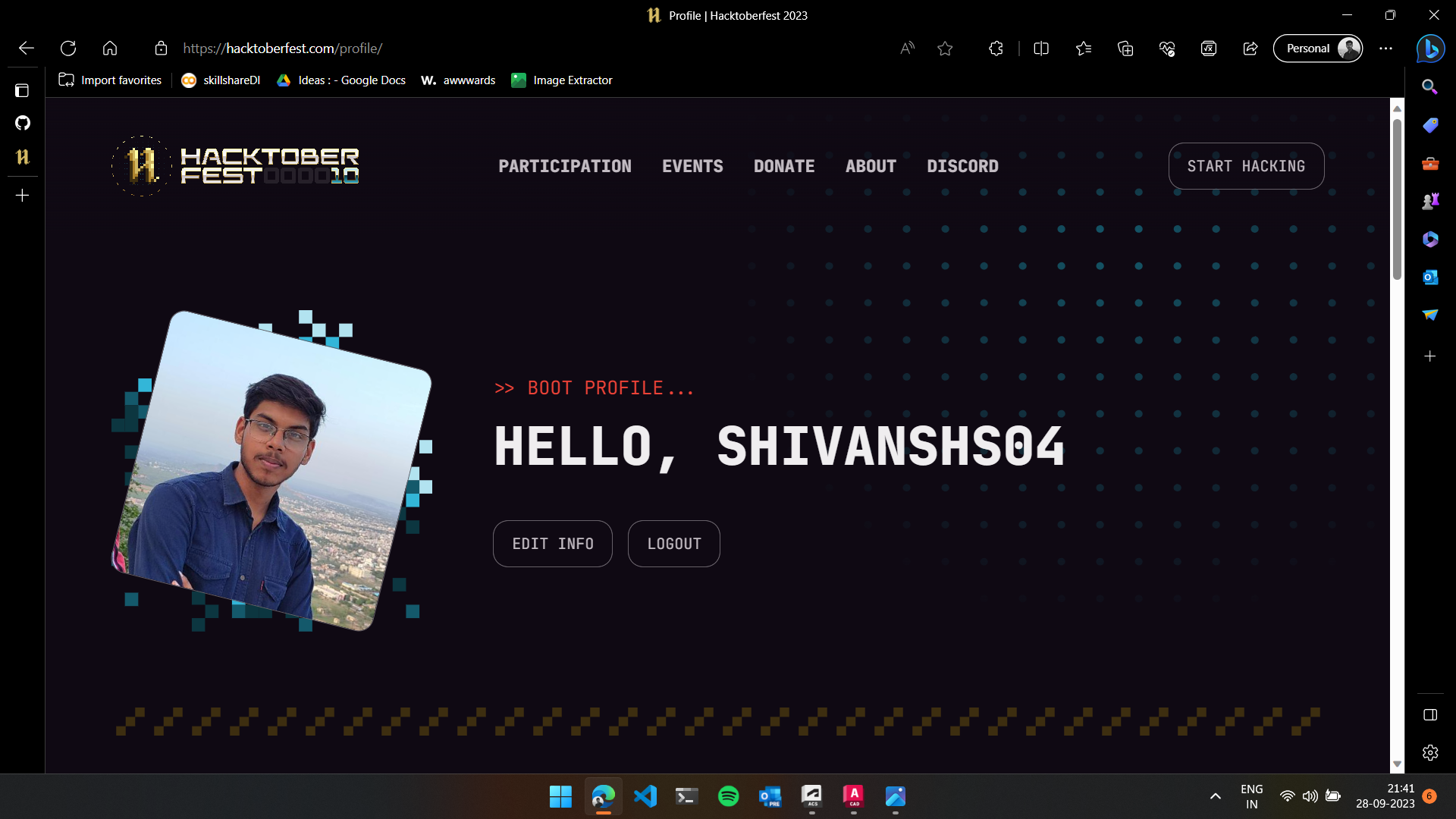The image size is (1456, 819).
Task: Open browser settings via the ellipsis menu
Action: pyautogui.click(x=1386, y=48)
